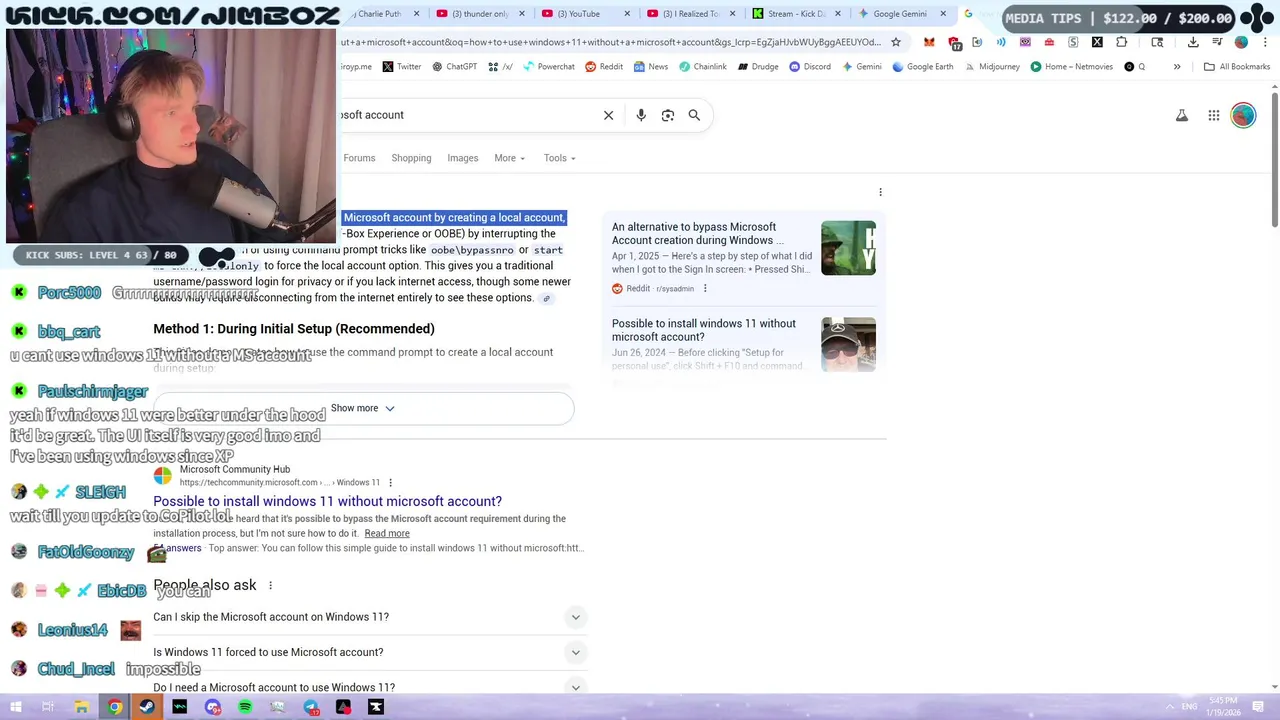Image resolution: width=1280 pixels, height=720 pixels.
Task: Open Steam from the taskbar
Action: coord(147,707)
